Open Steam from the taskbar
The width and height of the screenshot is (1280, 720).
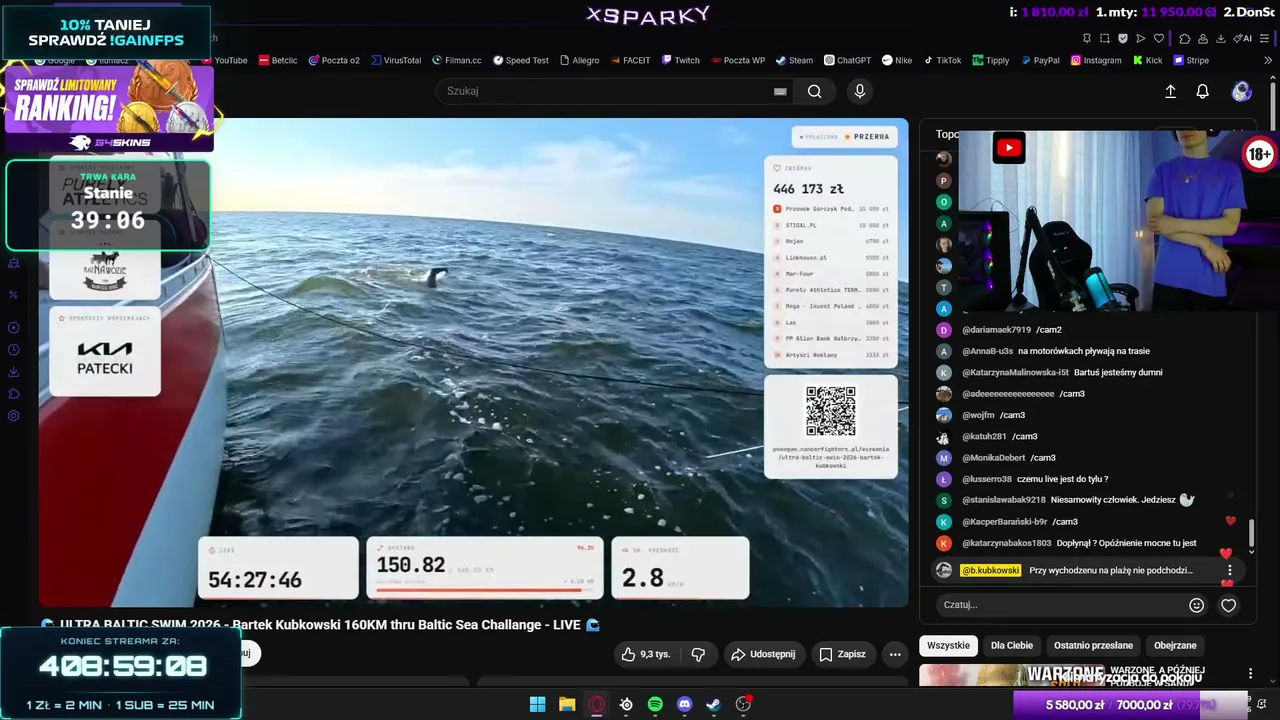[713, 704]
